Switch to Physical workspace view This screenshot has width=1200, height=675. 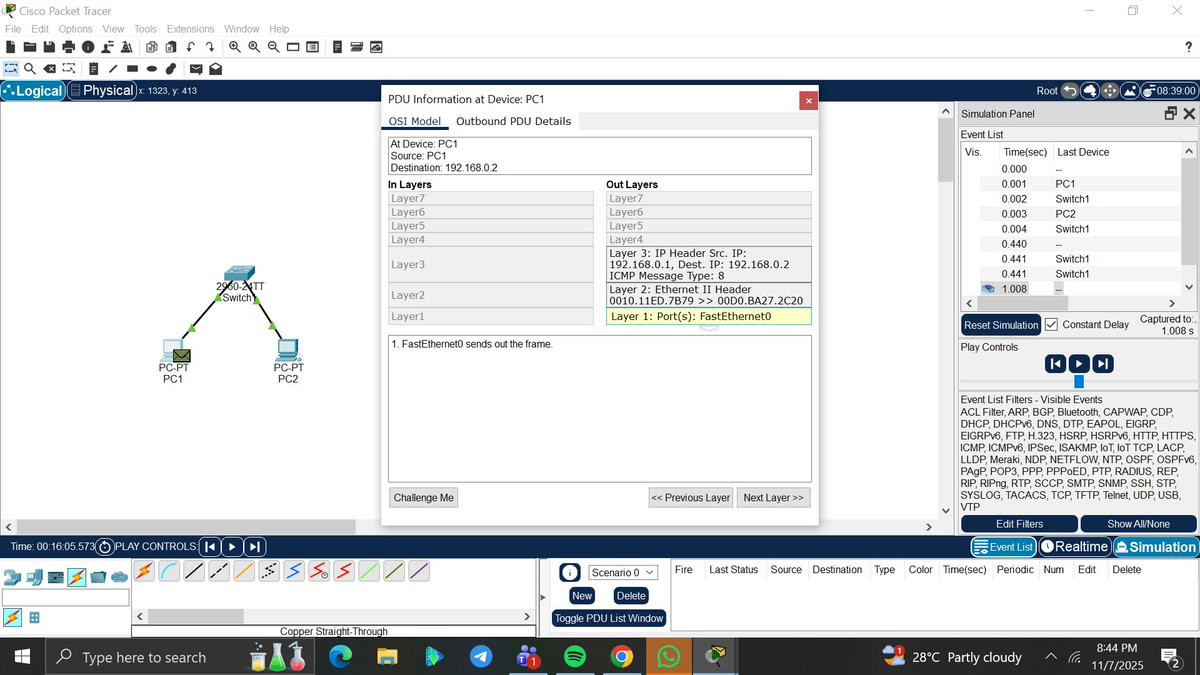tap(101, 90)
